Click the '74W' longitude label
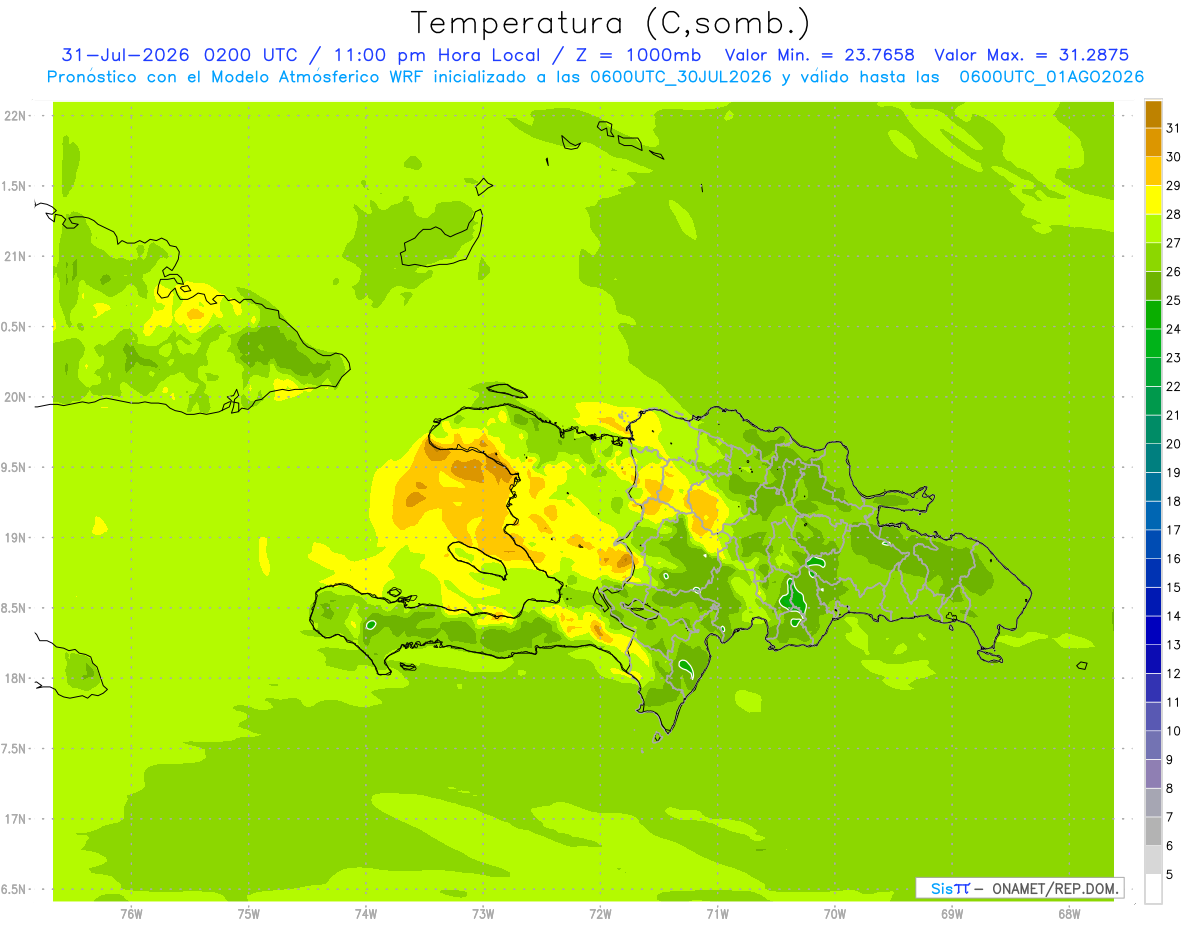Screen dimensions: 1200x927 (x=366, y=914)
